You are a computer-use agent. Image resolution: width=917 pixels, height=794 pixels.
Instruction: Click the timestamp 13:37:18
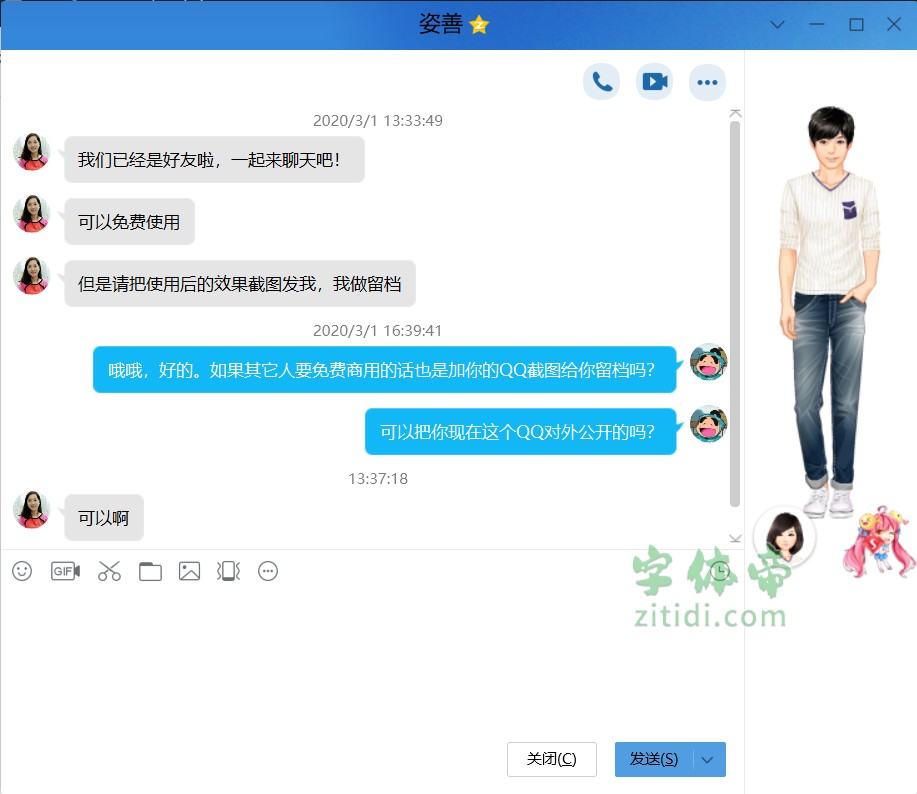(378, 479)
